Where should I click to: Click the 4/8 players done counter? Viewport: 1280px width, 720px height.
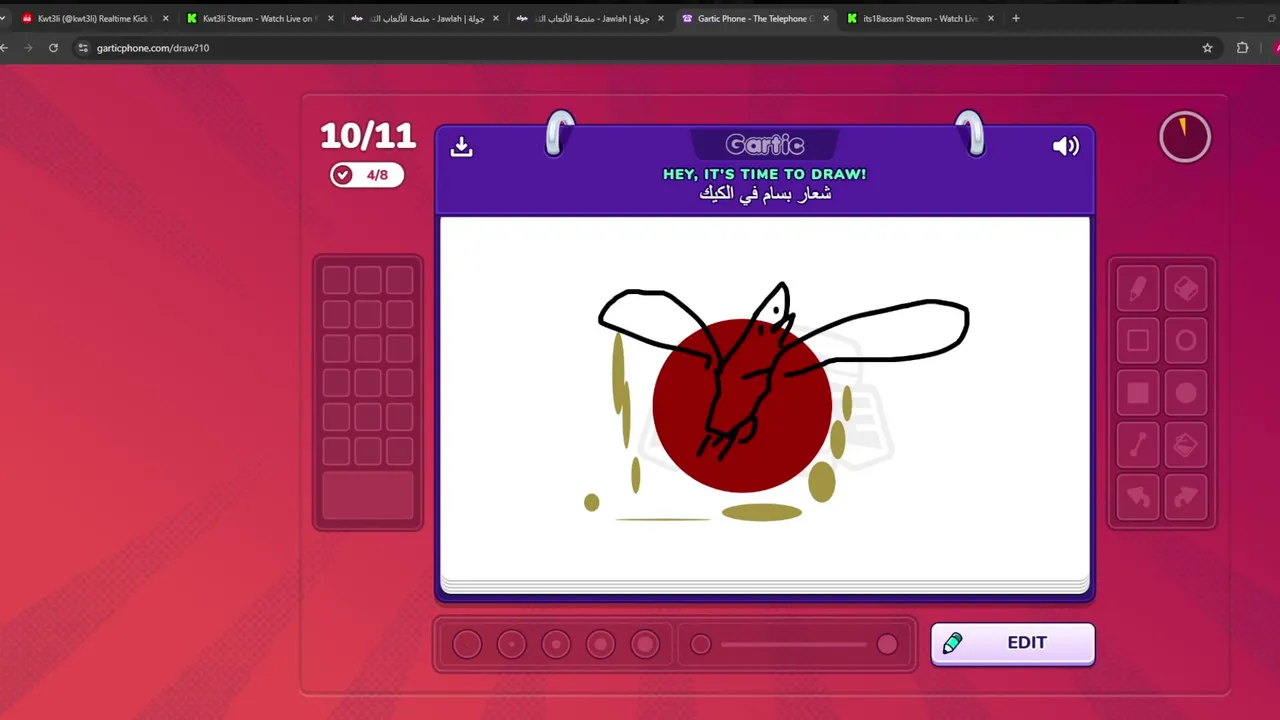(367, 175)
